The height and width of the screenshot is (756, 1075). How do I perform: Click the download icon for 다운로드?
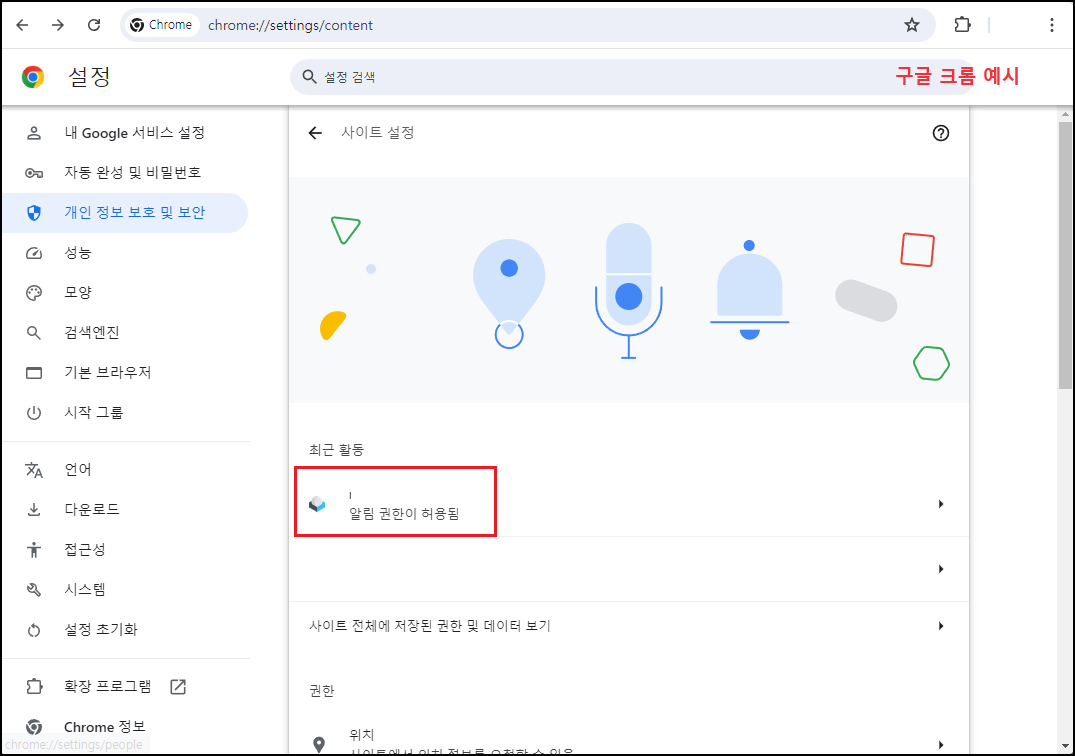coord(34,509)
